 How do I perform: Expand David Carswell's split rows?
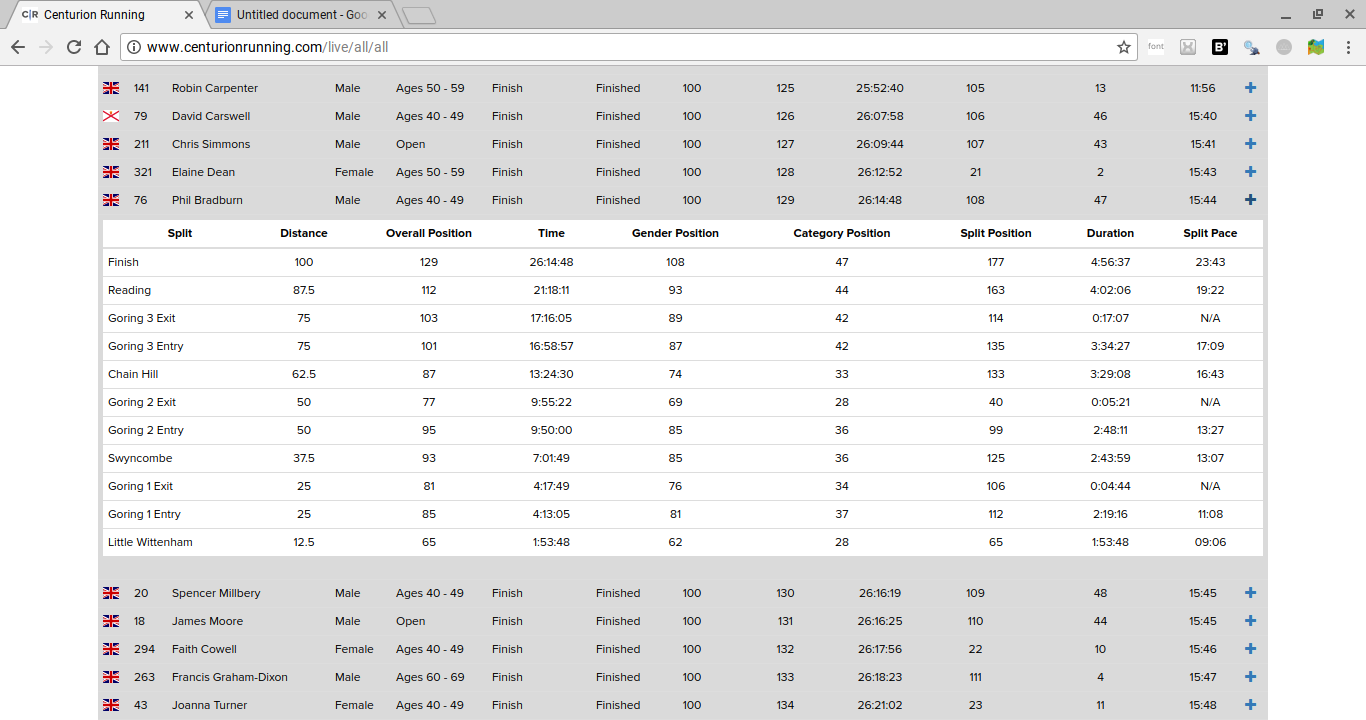(1250, 116)
